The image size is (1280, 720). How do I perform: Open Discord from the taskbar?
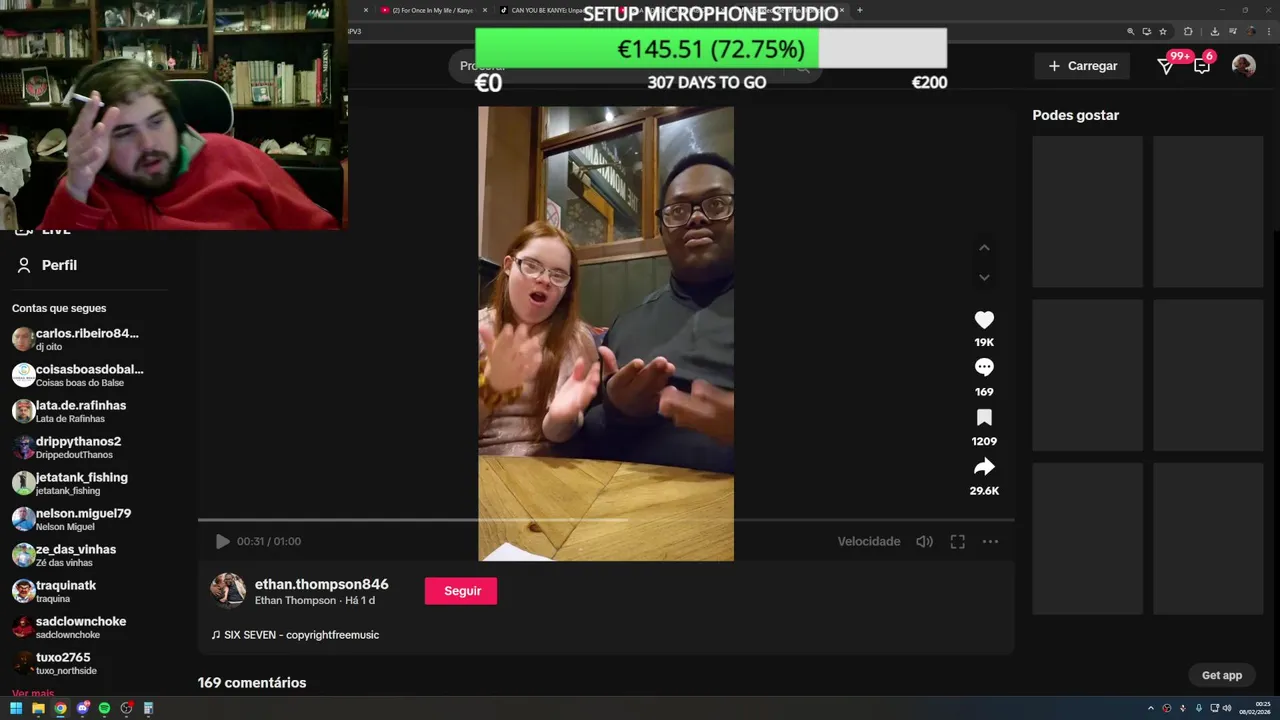tap(82, 708)
